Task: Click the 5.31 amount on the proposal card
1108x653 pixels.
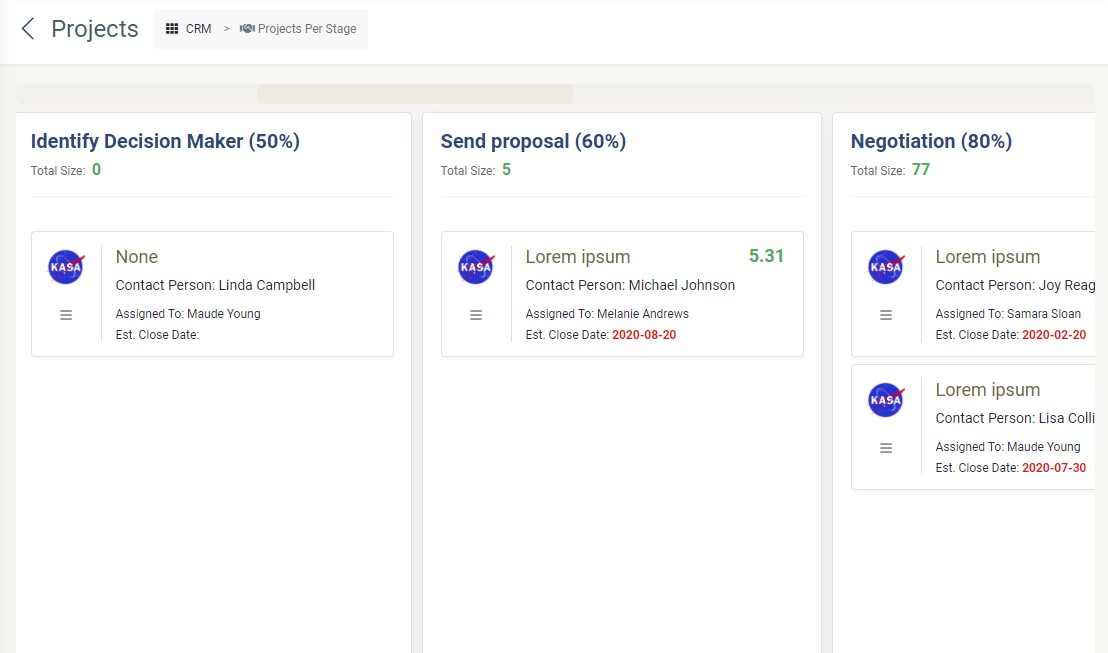Action: coord(767,256)
